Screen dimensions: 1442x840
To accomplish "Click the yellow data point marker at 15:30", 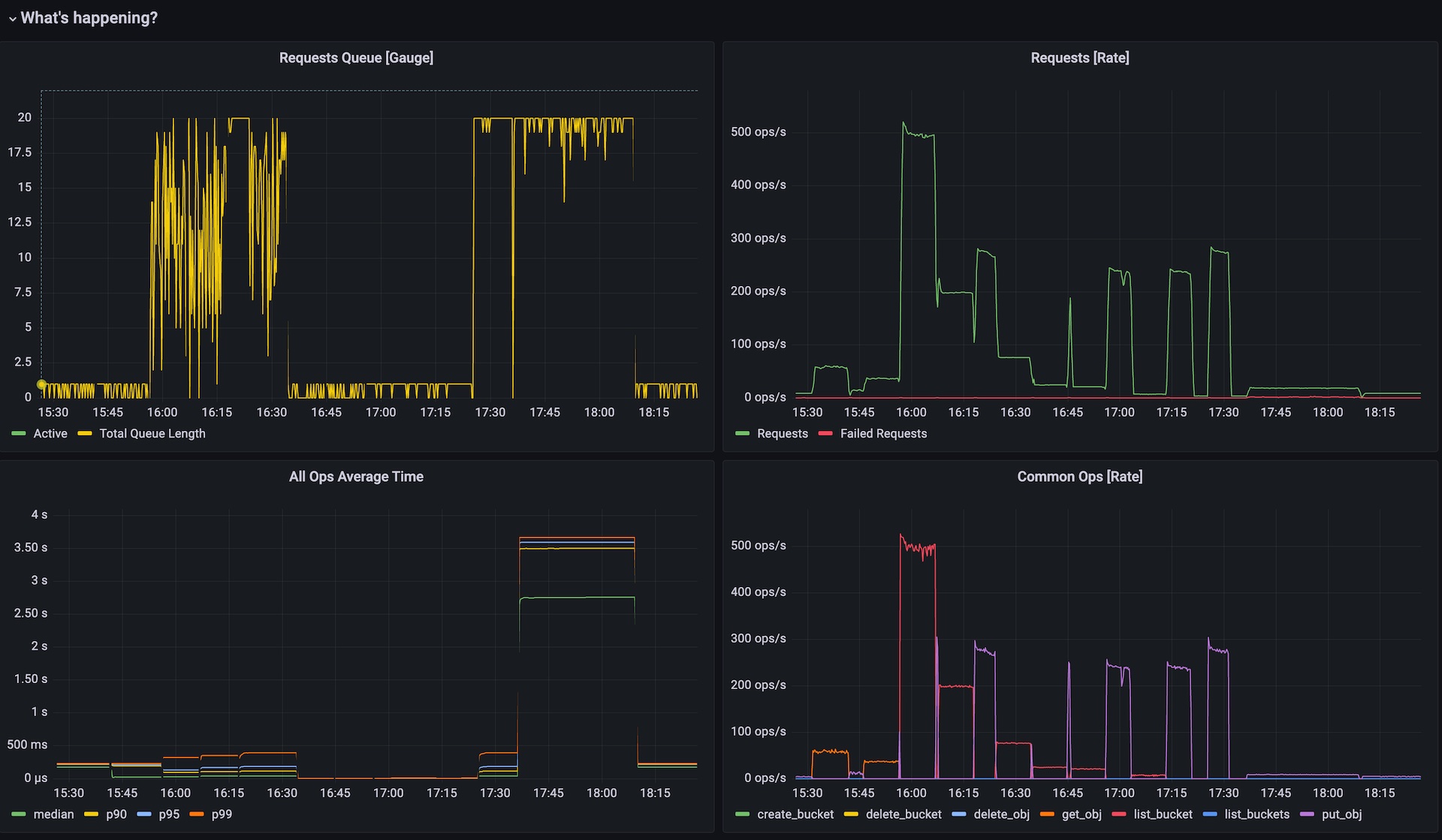I will click(x=42, y=384).
